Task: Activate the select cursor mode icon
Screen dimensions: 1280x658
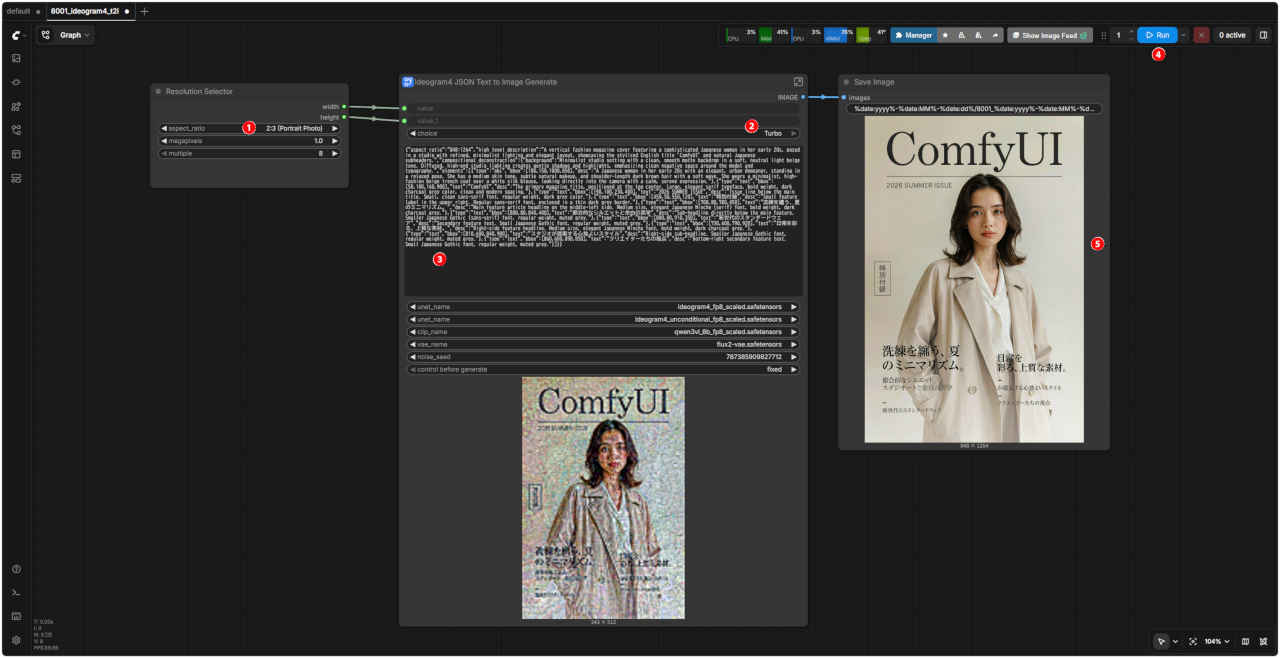Action: (1161, 641)
